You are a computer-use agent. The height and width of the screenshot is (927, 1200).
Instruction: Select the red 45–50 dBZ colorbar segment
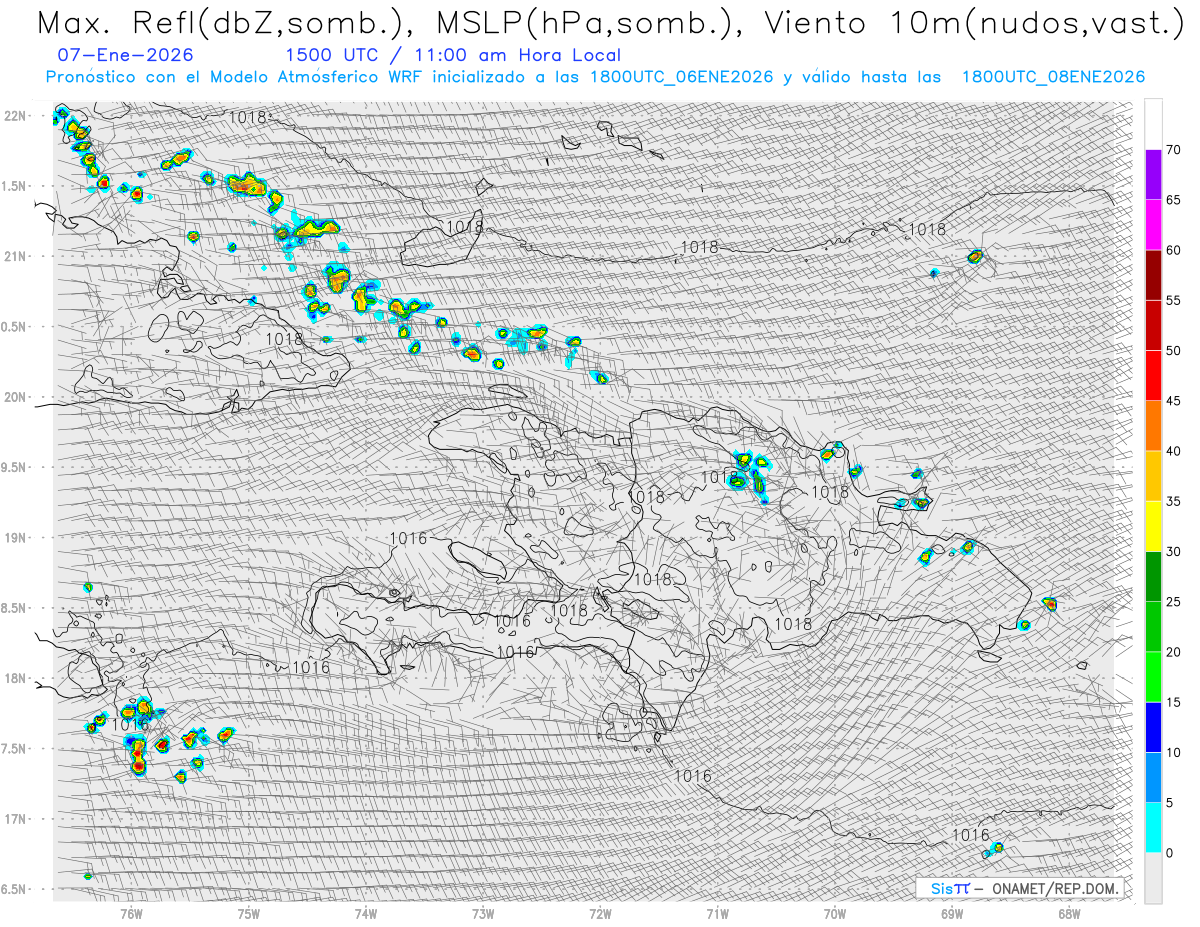[1153, 376]
